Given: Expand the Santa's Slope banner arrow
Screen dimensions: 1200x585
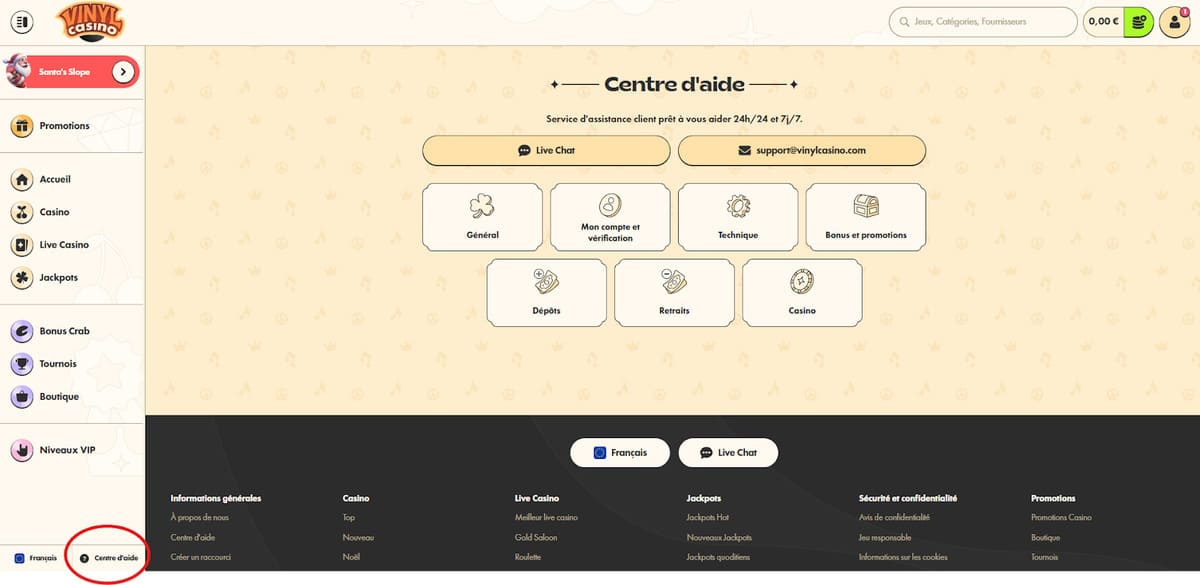Looking at the screenshot, I should pyautogui.click(x=123, y=72).
